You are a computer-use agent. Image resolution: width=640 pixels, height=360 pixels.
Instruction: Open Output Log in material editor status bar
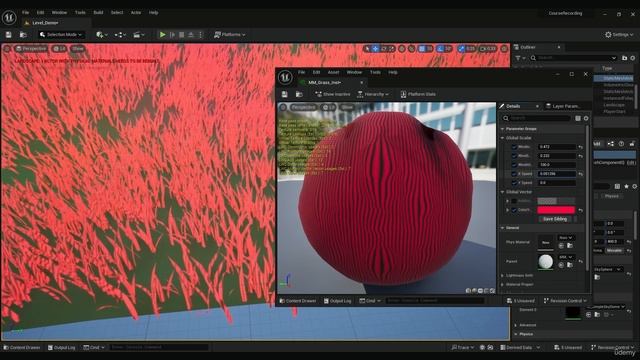(x=338, y=301)
